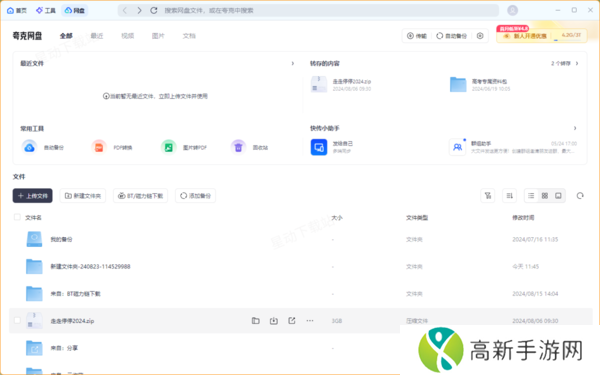Select the 图片 category tab
The height and width of the screenshot is (375, 600).
tap(158, 36)
